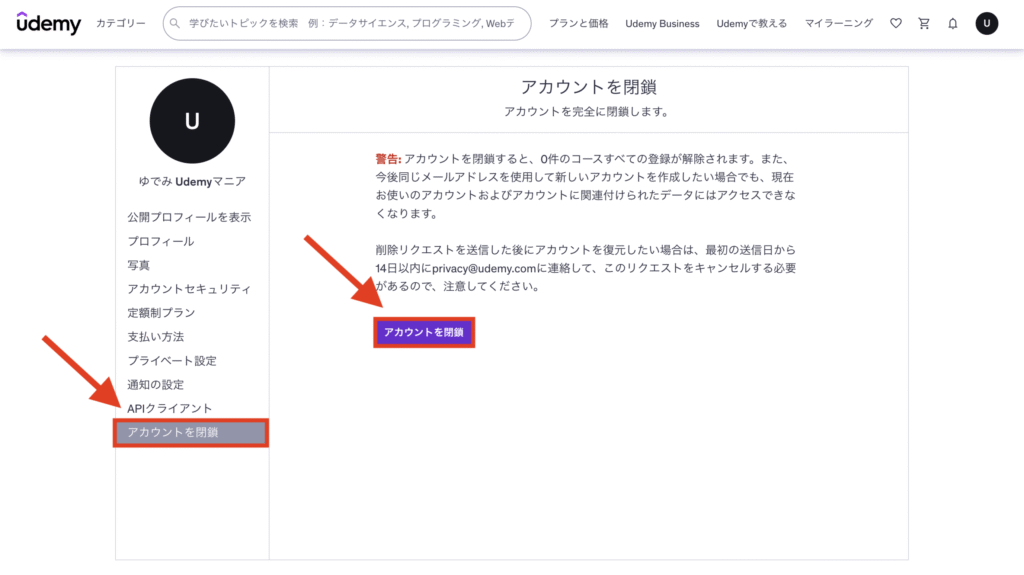
Task: Open アカウントセキュリティ settings in sidebar
Action: 189,289
